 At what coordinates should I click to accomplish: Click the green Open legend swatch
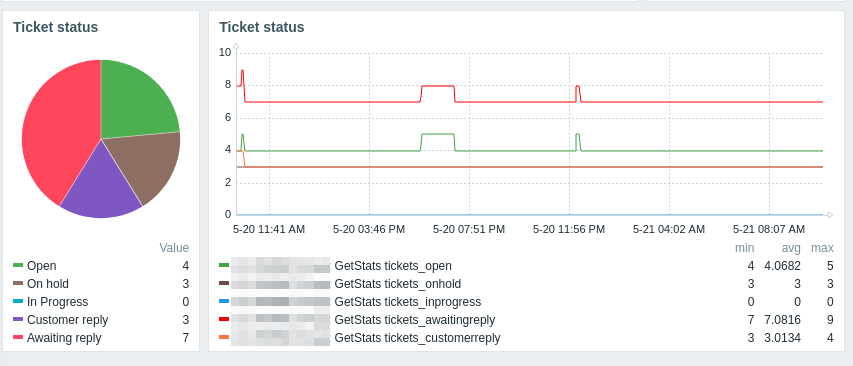coord(18,265)
